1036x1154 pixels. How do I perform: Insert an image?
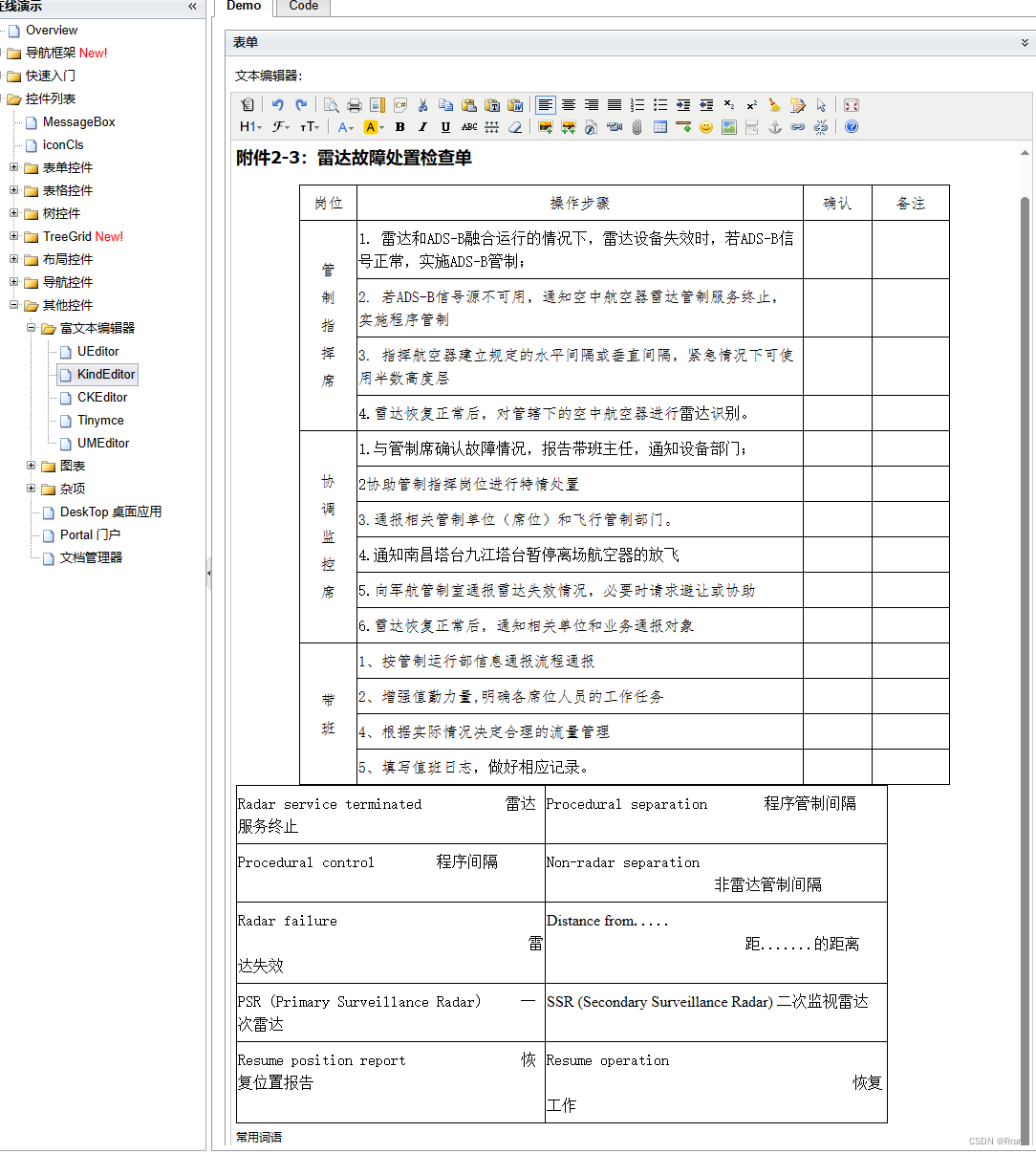[546, 127]
